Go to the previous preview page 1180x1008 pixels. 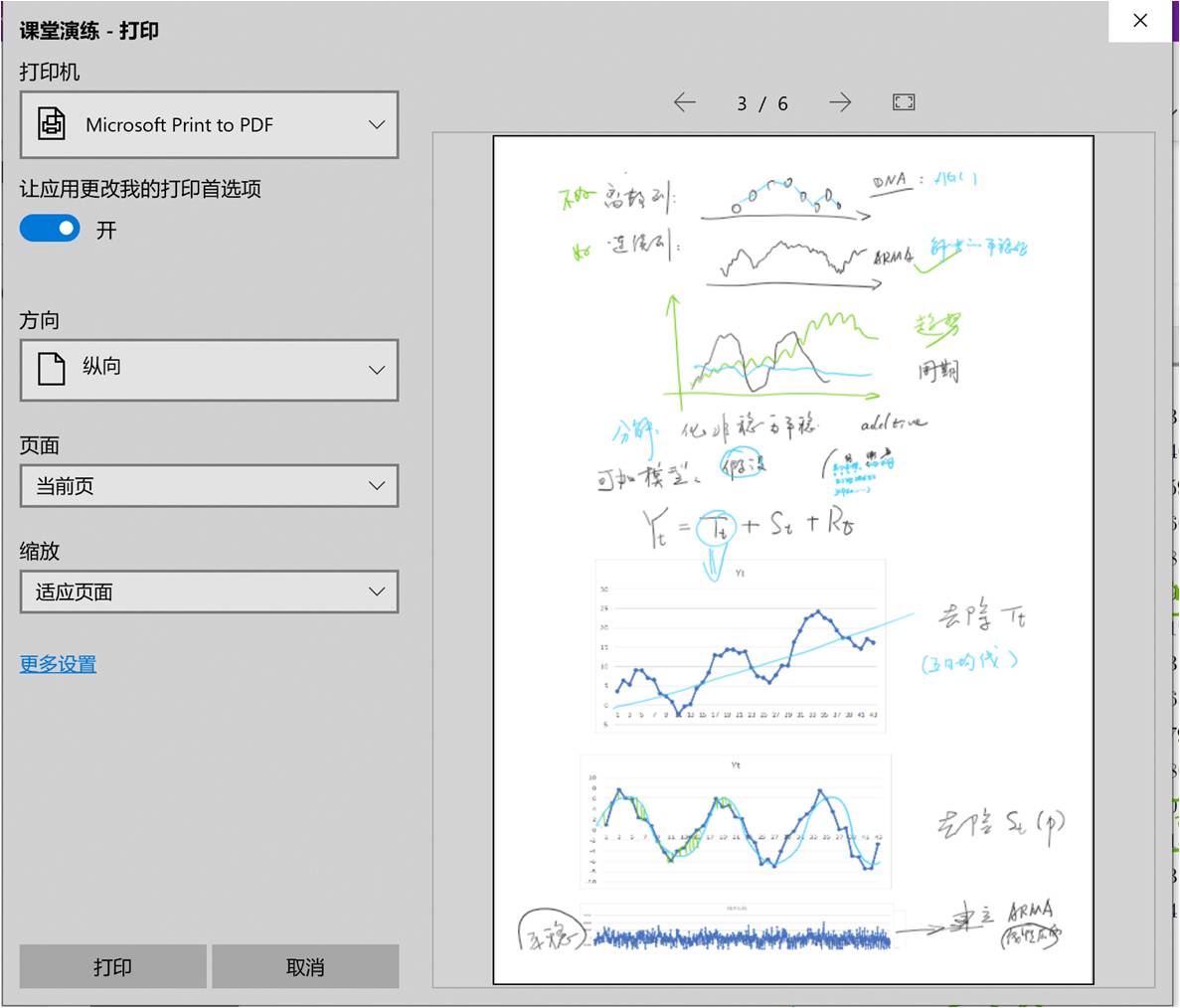(684, 102)
